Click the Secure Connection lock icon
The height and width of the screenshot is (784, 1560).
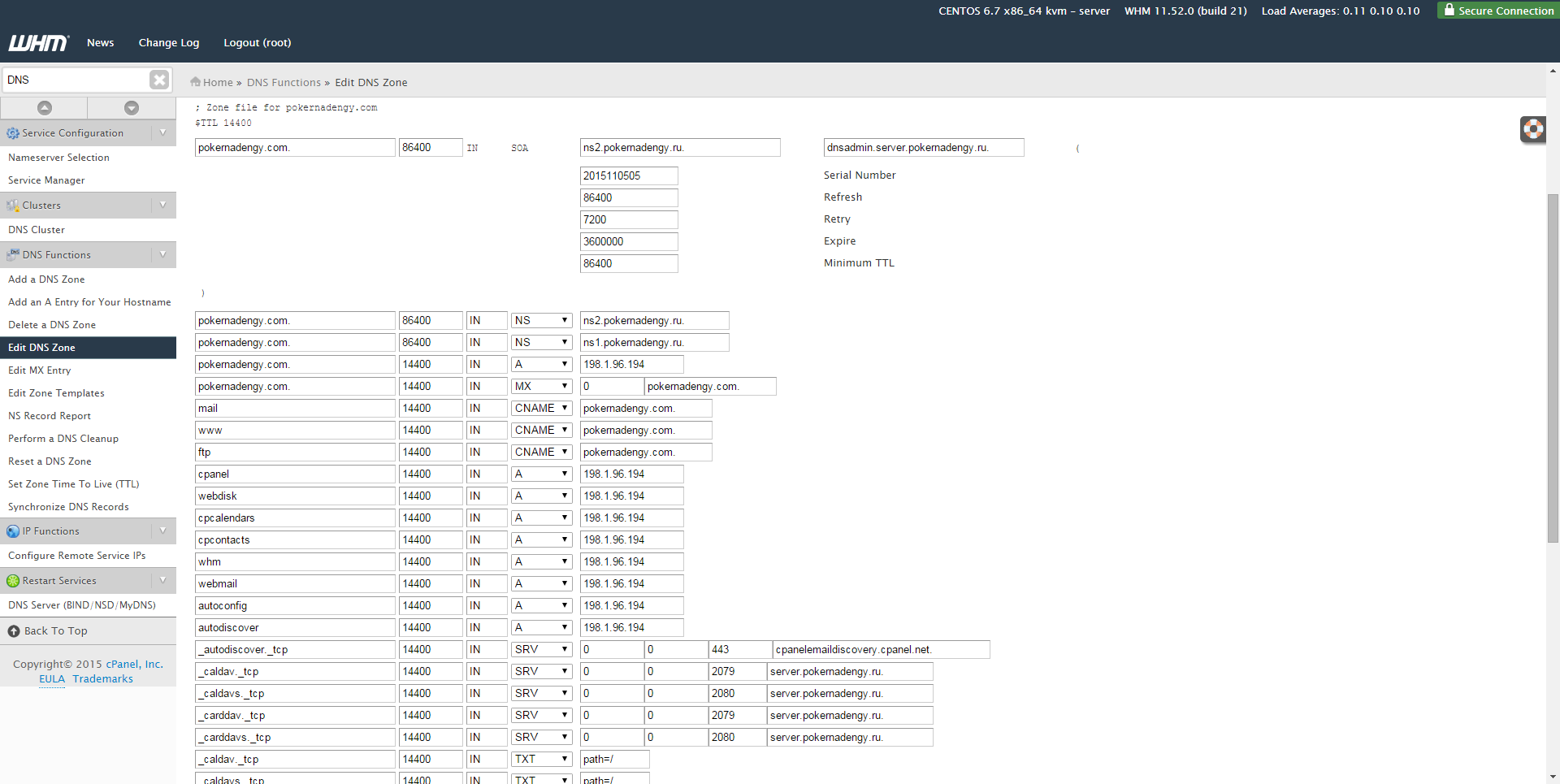click(1449, 11)
